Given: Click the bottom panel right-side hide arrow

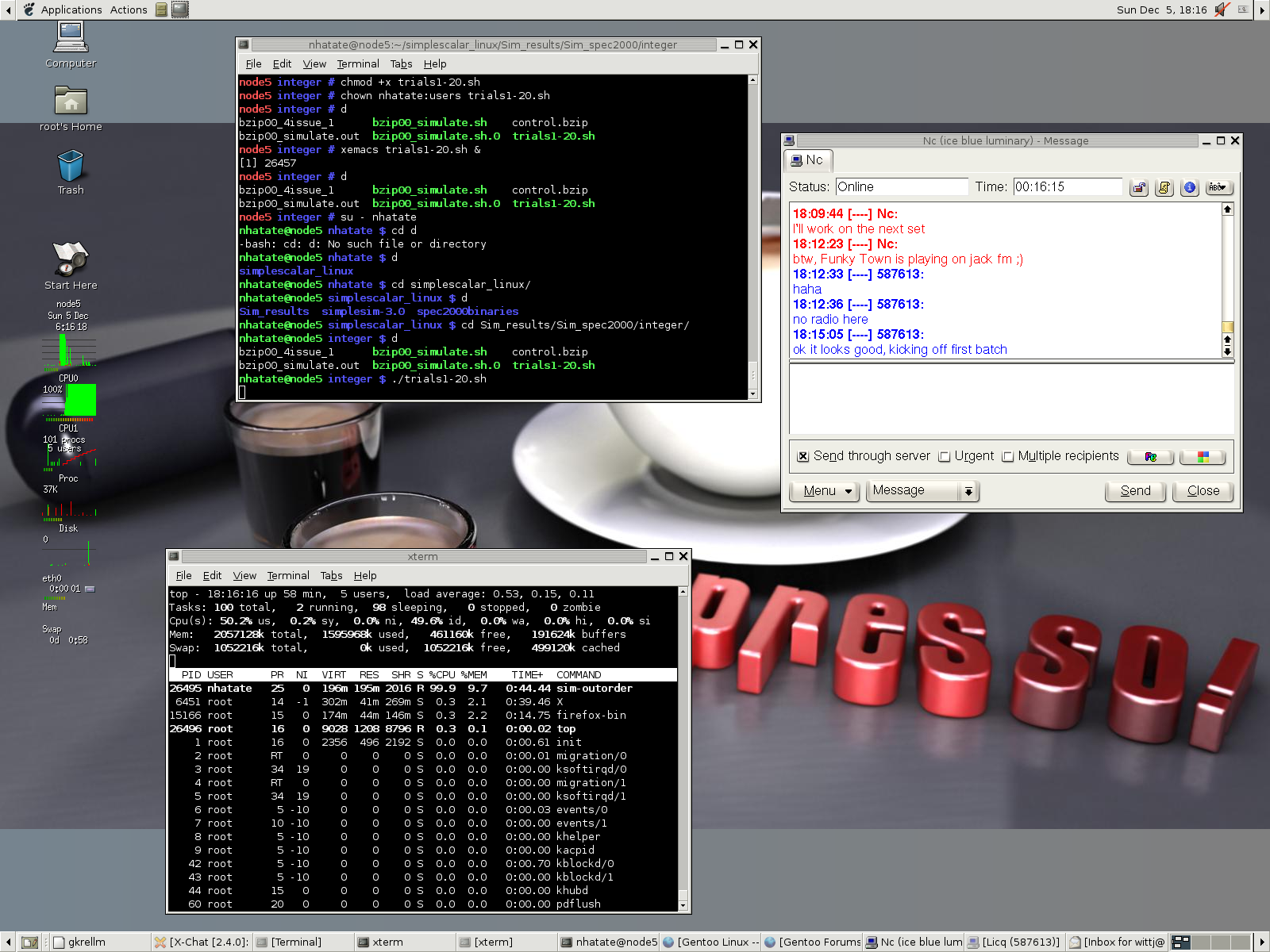Looking at the screenshot, I should tap(1261, 942).
